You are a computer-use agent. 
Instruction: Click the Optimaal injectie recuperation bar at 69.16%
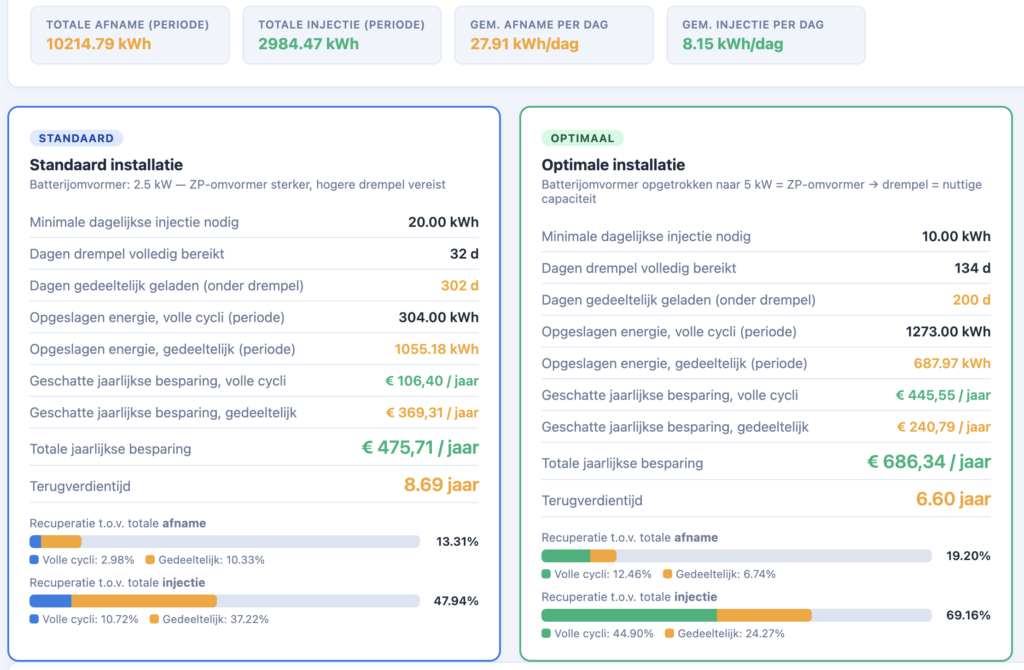click(x=736, y=615)
